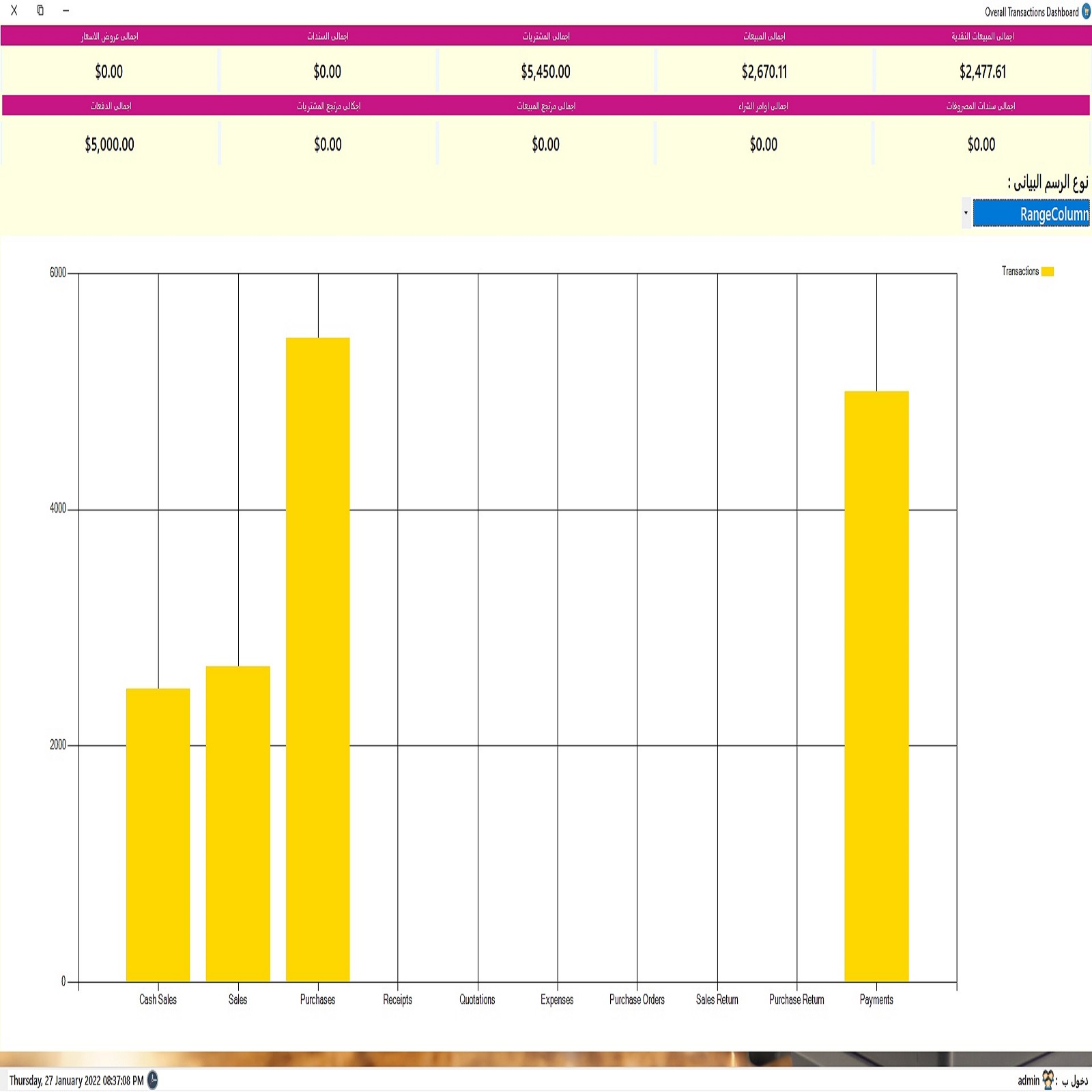Restore the dashboard window size

40,10
